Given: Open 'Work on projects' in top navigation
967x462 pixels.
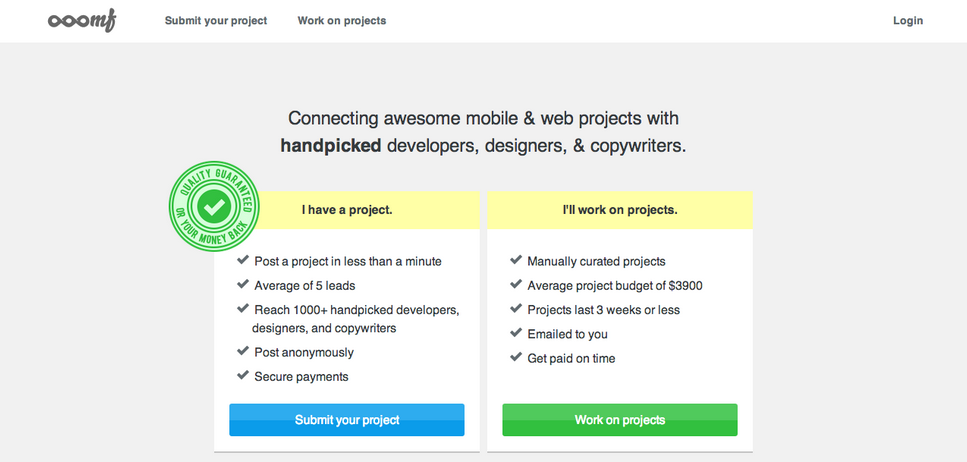Looking at the screenshot, I should point(341,20).
